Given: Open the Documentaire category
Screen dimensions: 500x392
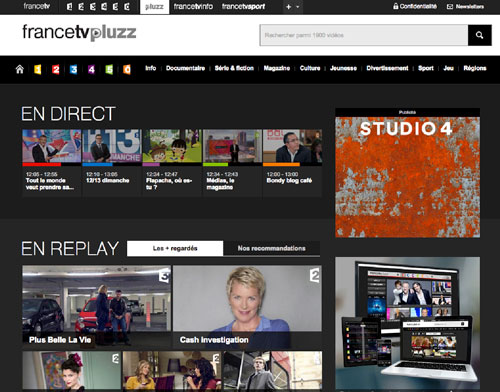Looking at the screenshot, I should [x=185, y=68].
